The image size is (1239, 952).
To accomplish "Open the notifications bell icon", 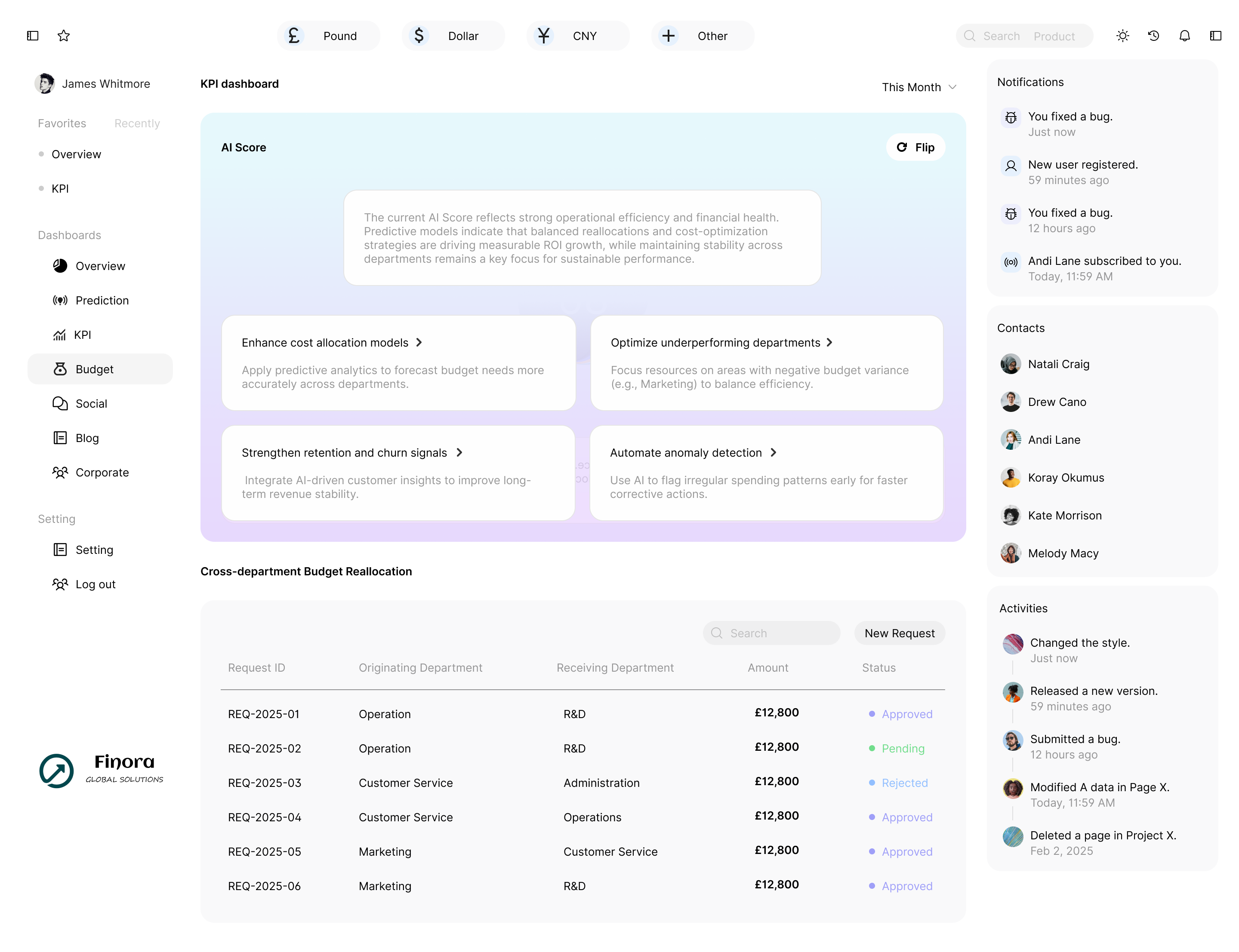I will click(1185, 36).
